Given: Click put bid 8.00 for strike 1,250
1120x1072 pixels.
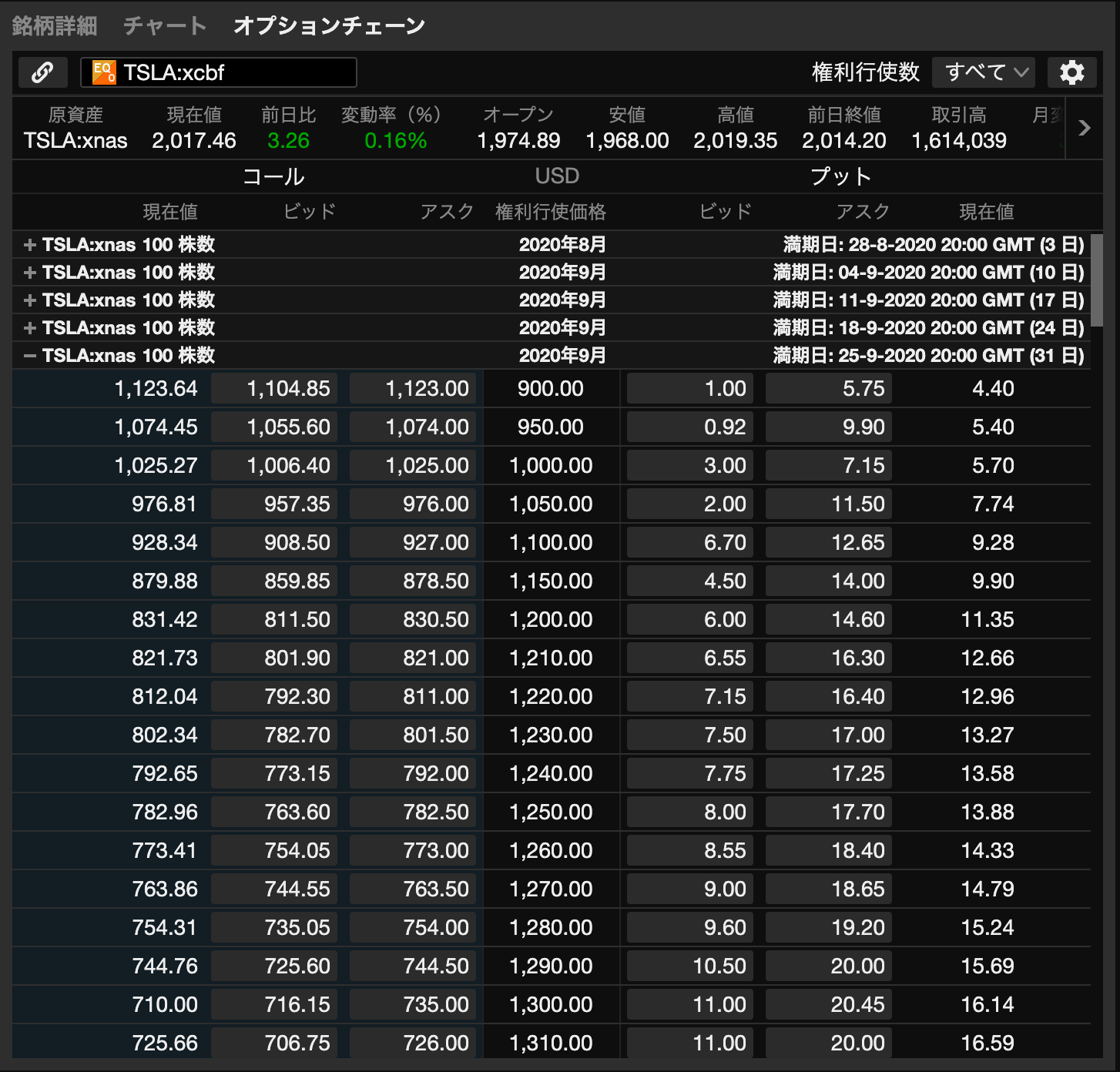Looking at the screenshot, I should [690, 812].
